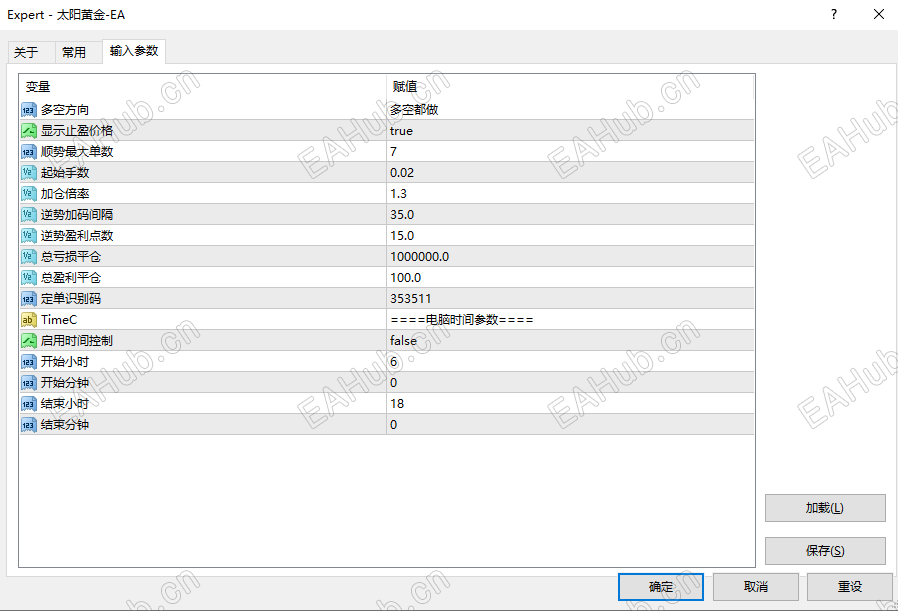
Task: Select the 顺势最大单数 variable name
Action: pos(77,152)
